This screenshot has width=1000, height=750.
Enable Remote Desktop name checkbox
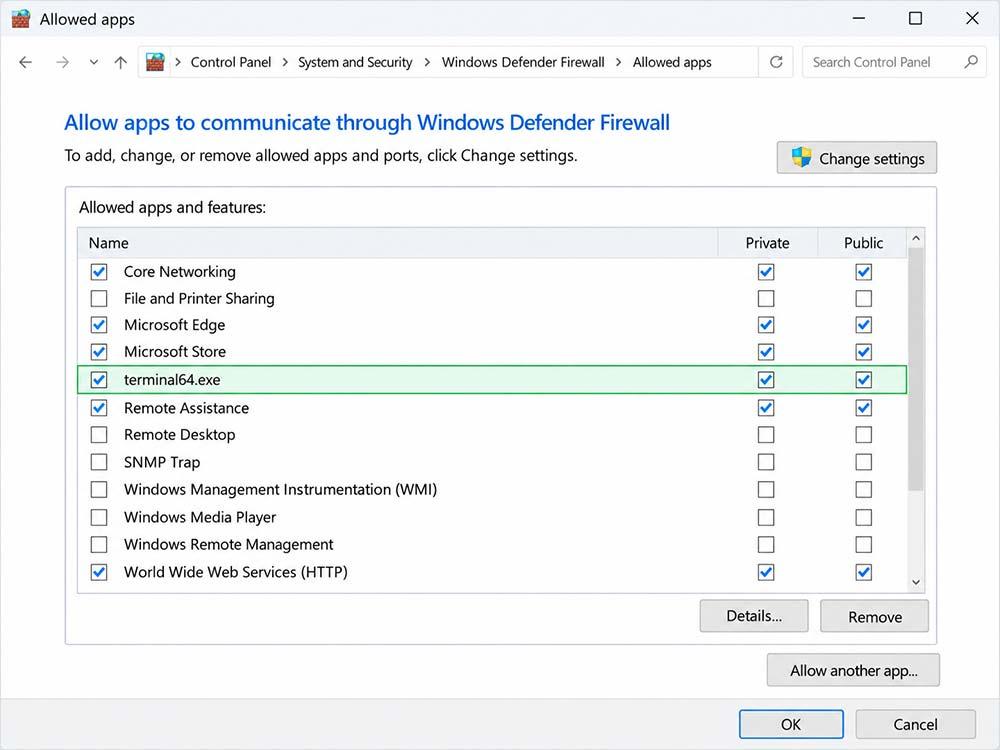[99, 435]
